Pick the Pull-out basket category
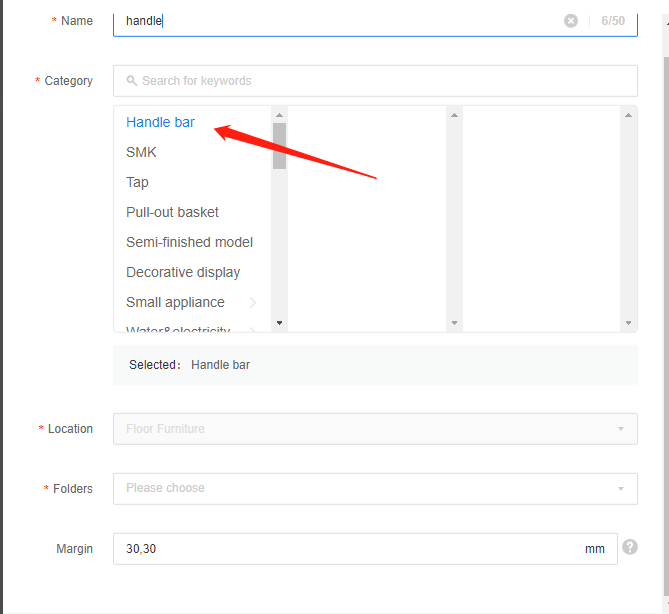Image resolution: width=669 pixels, height=614 pixels. 172,212
